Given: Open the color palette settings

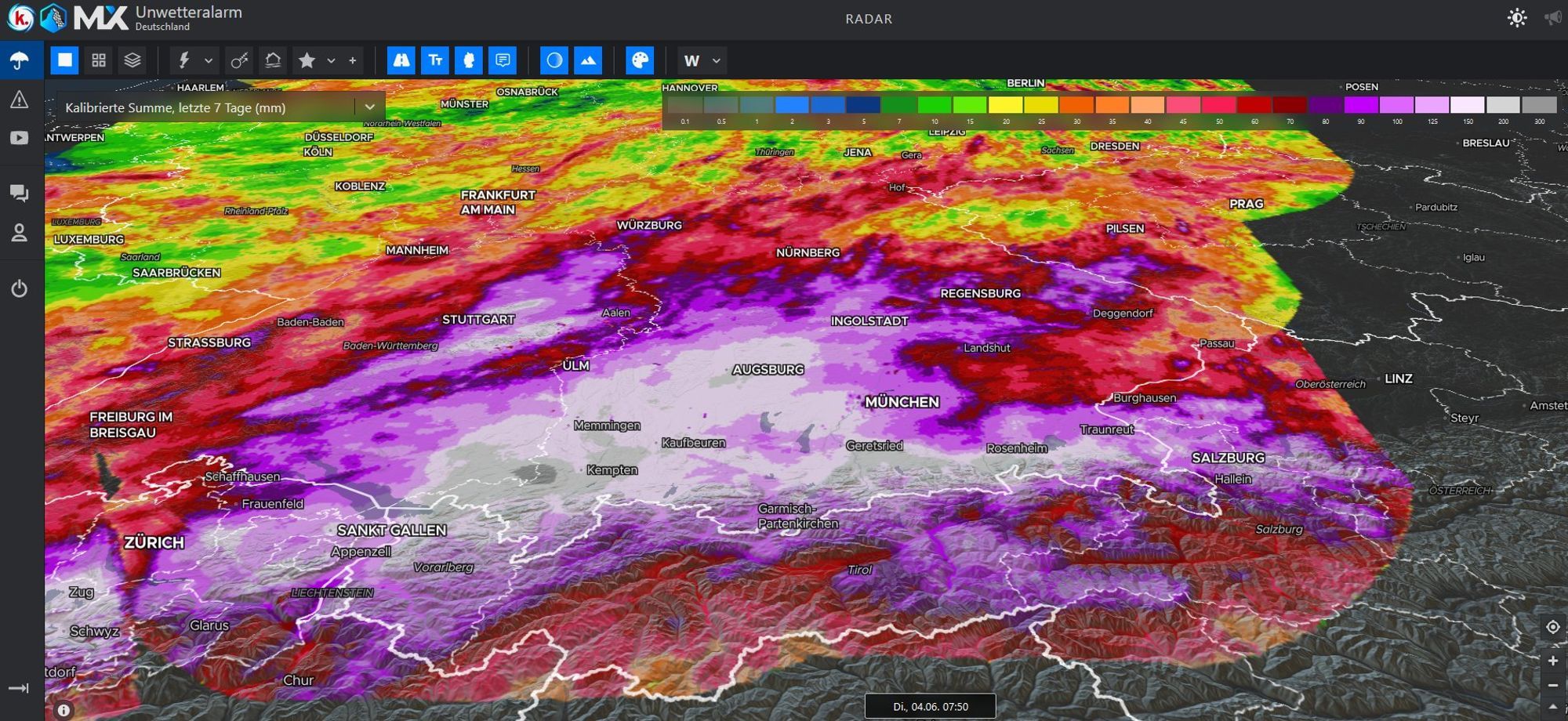Looking at the screenshot, I should point(640,60).
